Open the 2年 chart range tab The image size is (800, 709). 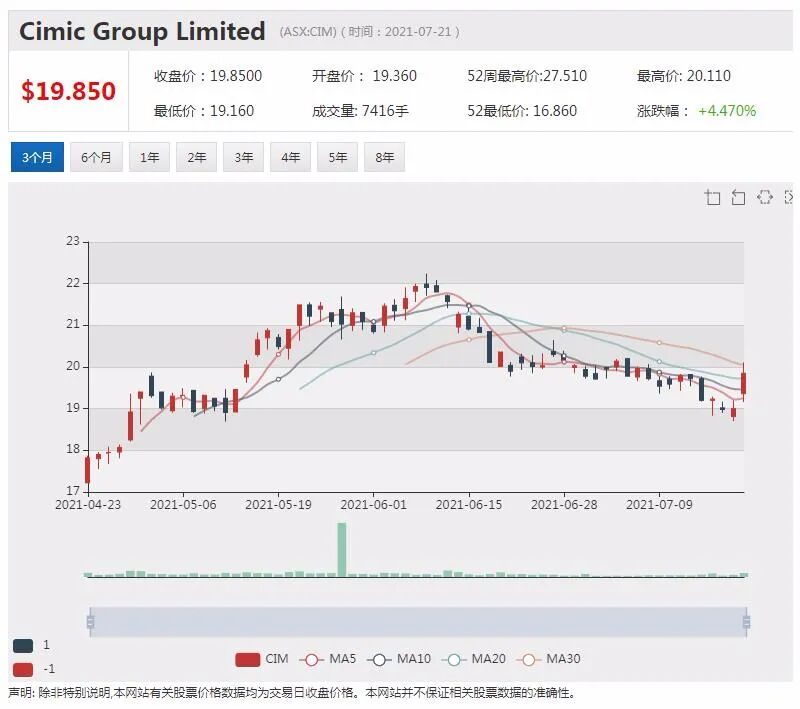tap(196, 157)
